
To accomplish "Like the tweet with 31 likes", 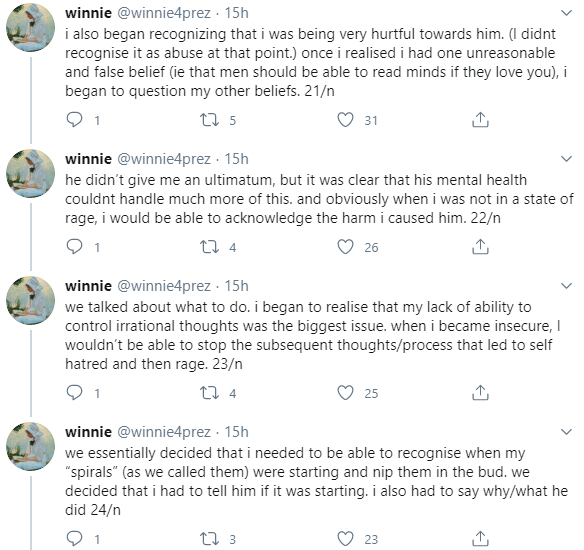I will (345, 120).
